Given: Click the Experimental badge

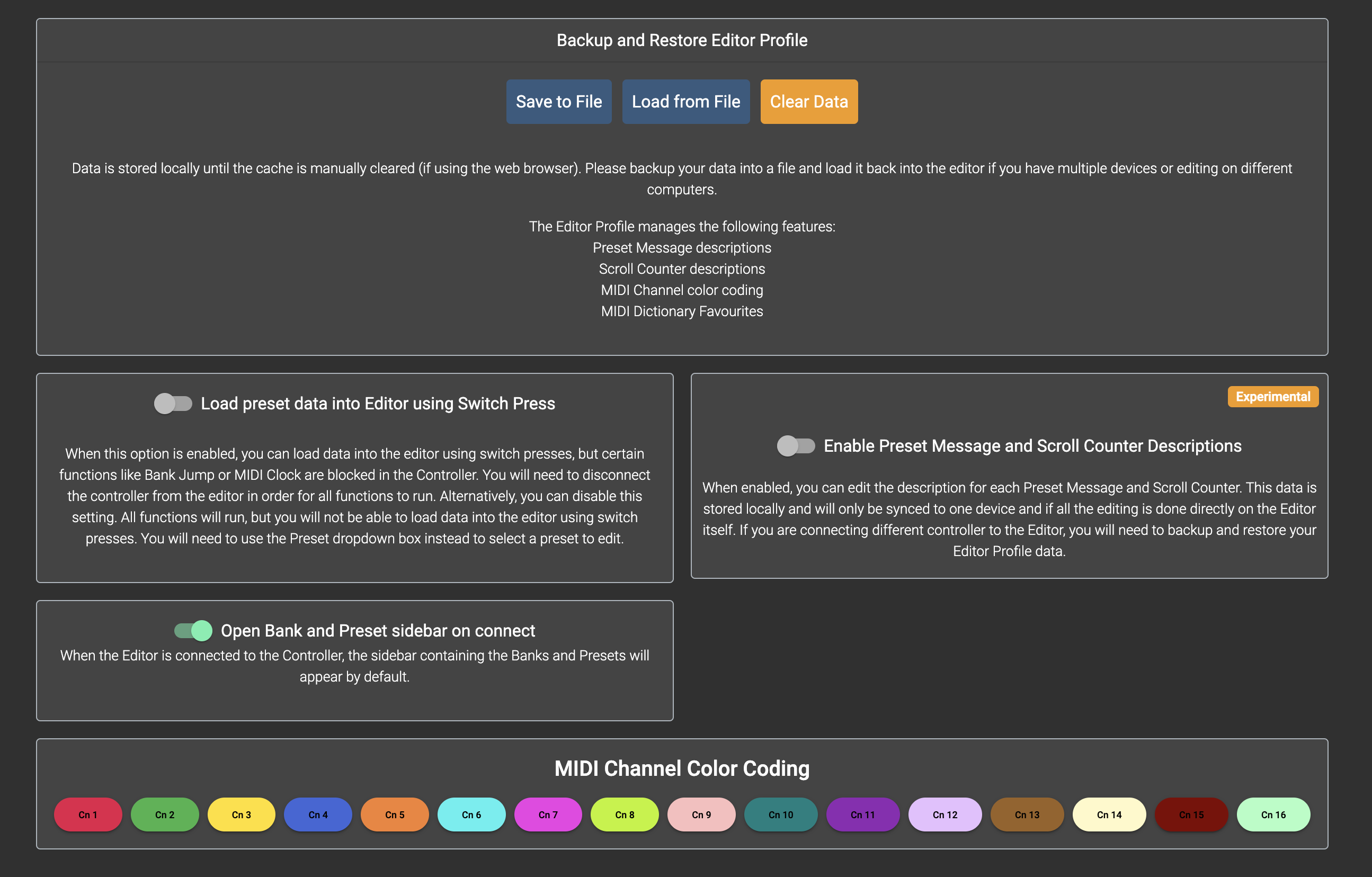Looking at the screenshot, I should tap(1272, 397).
